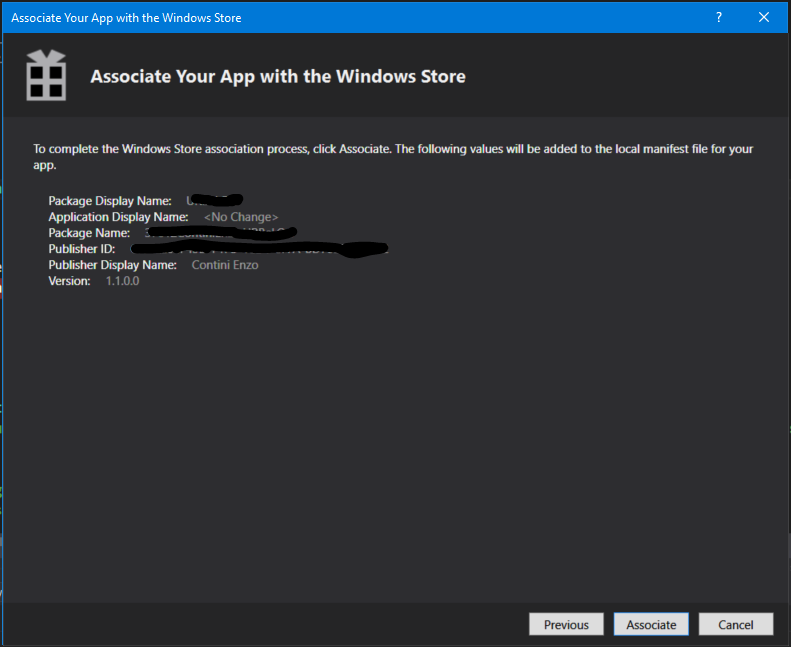Screen dimensions: 791x647
Task: Close the dialog with the X button
Action: (764, 17)
